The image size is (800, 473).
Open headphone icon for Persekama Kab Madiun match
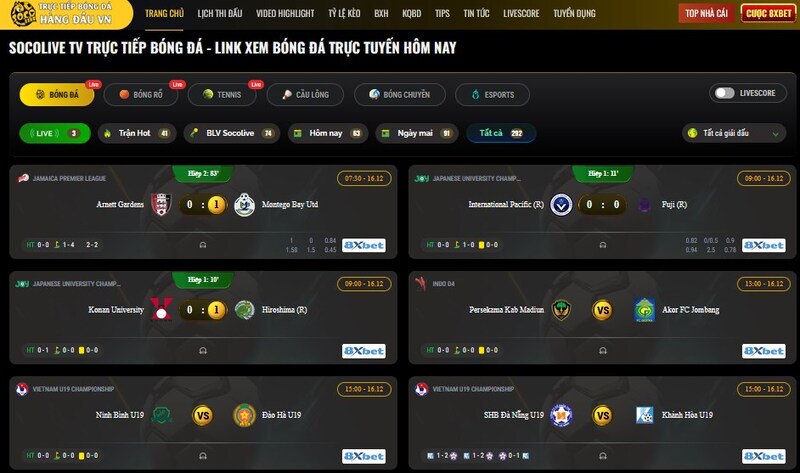pos(603,351)
